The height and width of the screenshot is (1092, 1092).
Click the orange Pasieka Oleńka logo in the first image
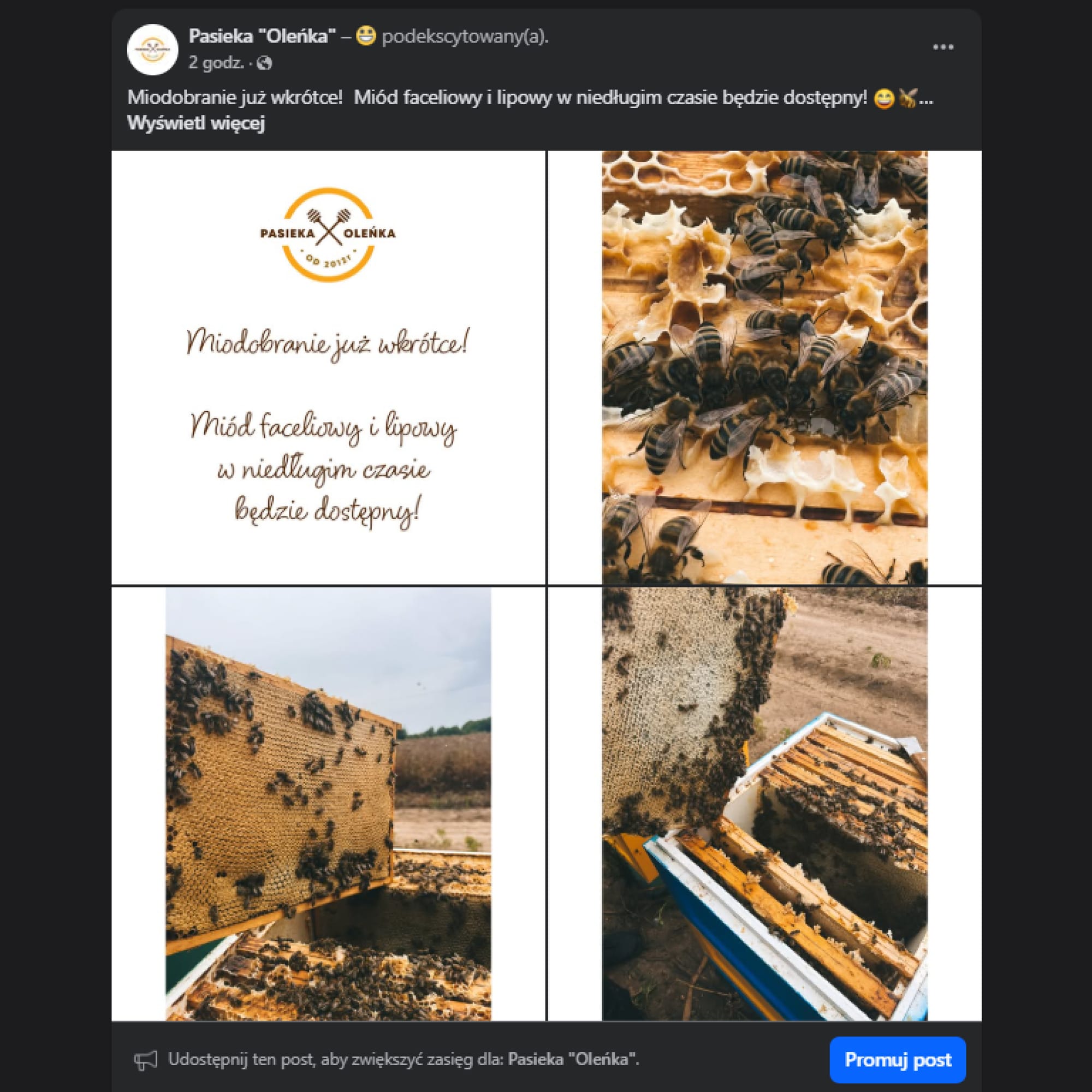pos(328,234)
